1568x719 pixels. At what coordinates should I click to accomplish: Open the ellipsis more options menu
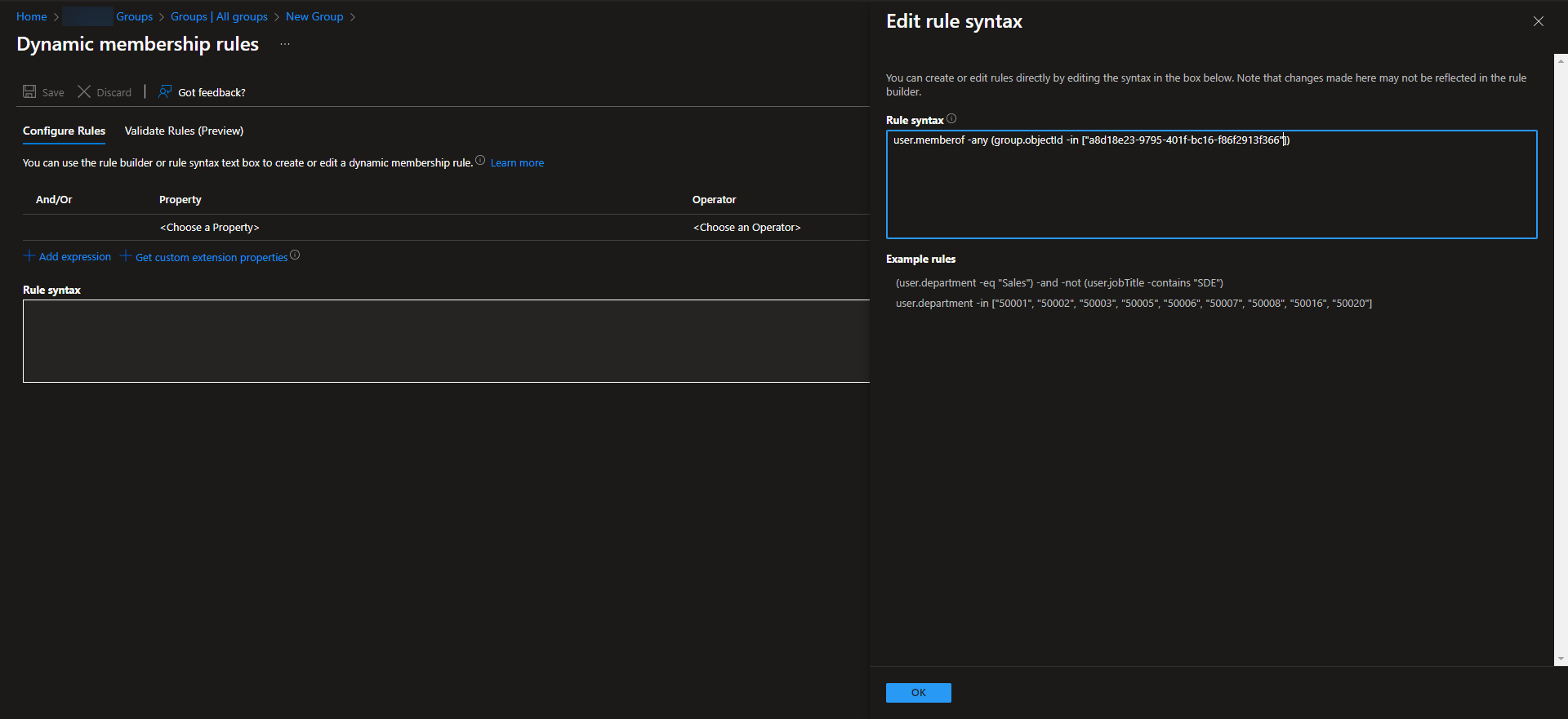(285, 44)
